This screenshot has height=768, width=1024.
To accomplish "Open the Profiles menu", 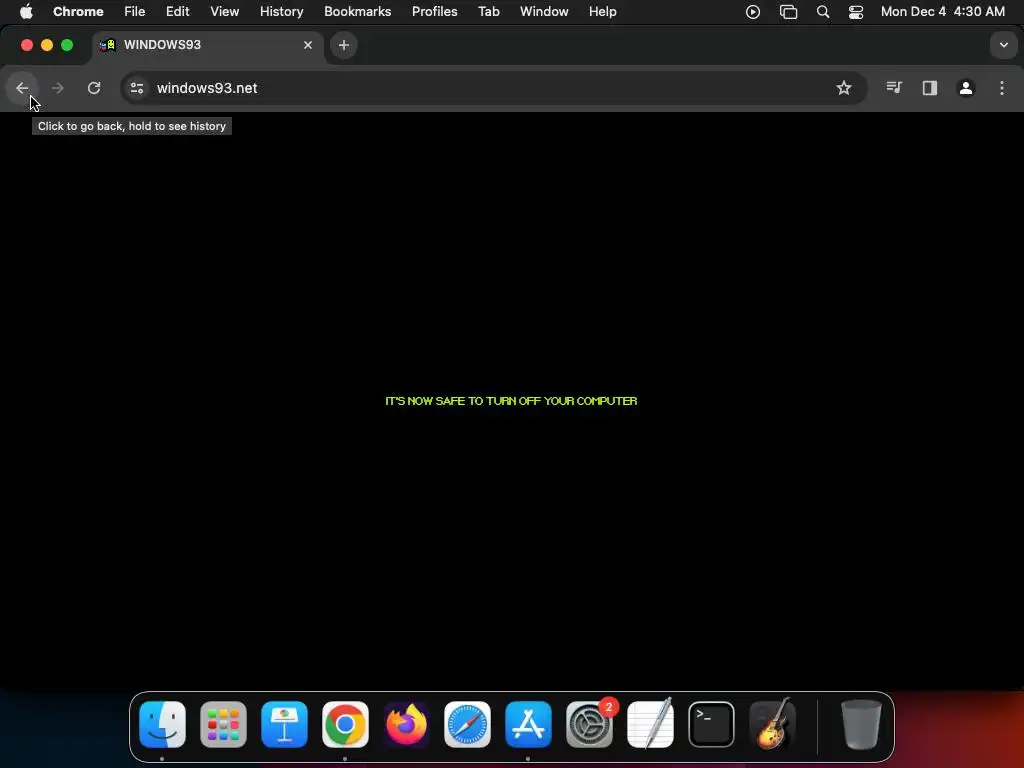I will pyautogui.click(x=435, y=12).
